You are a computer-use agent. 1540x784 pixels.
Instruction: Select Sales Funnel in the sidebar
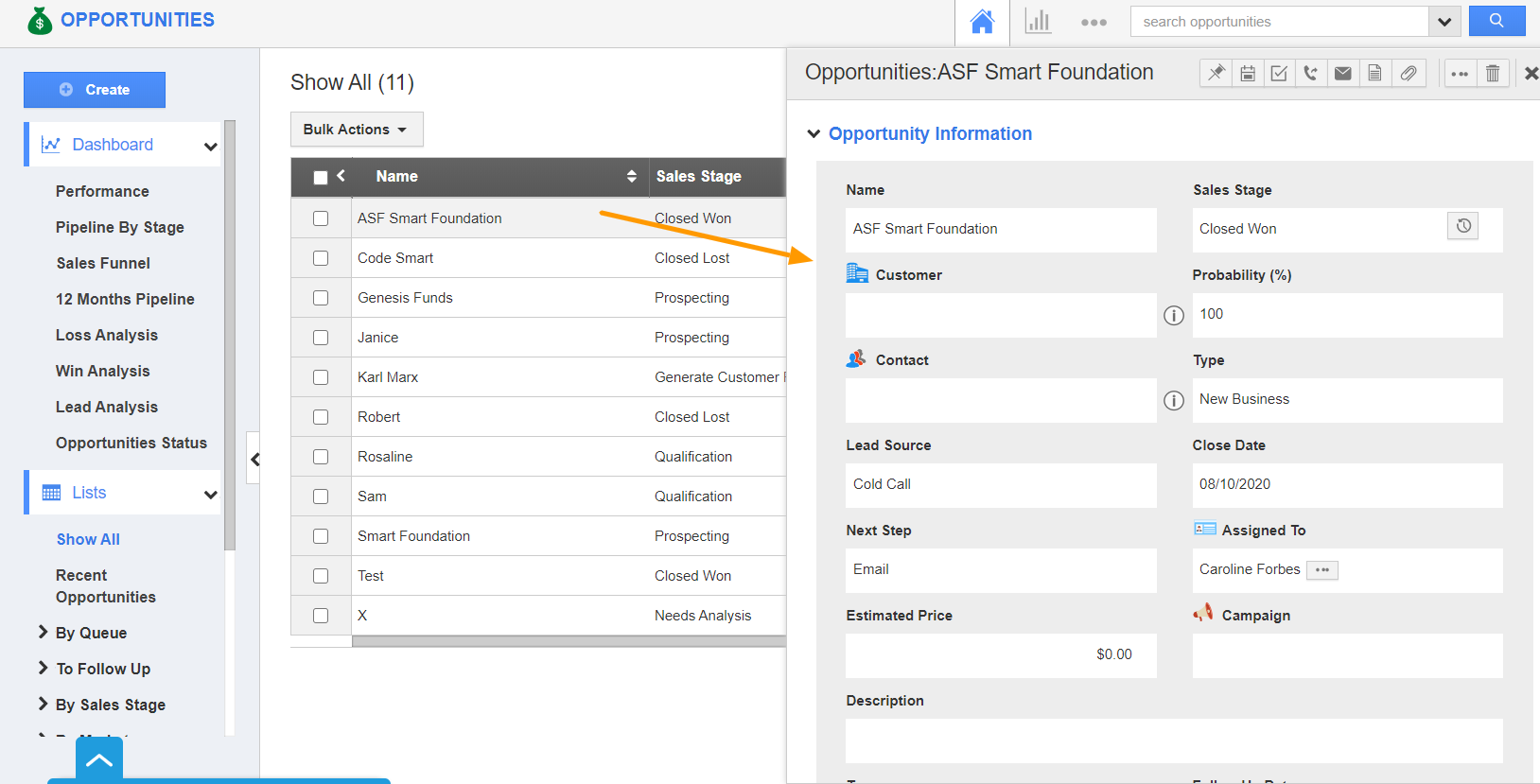103,263
